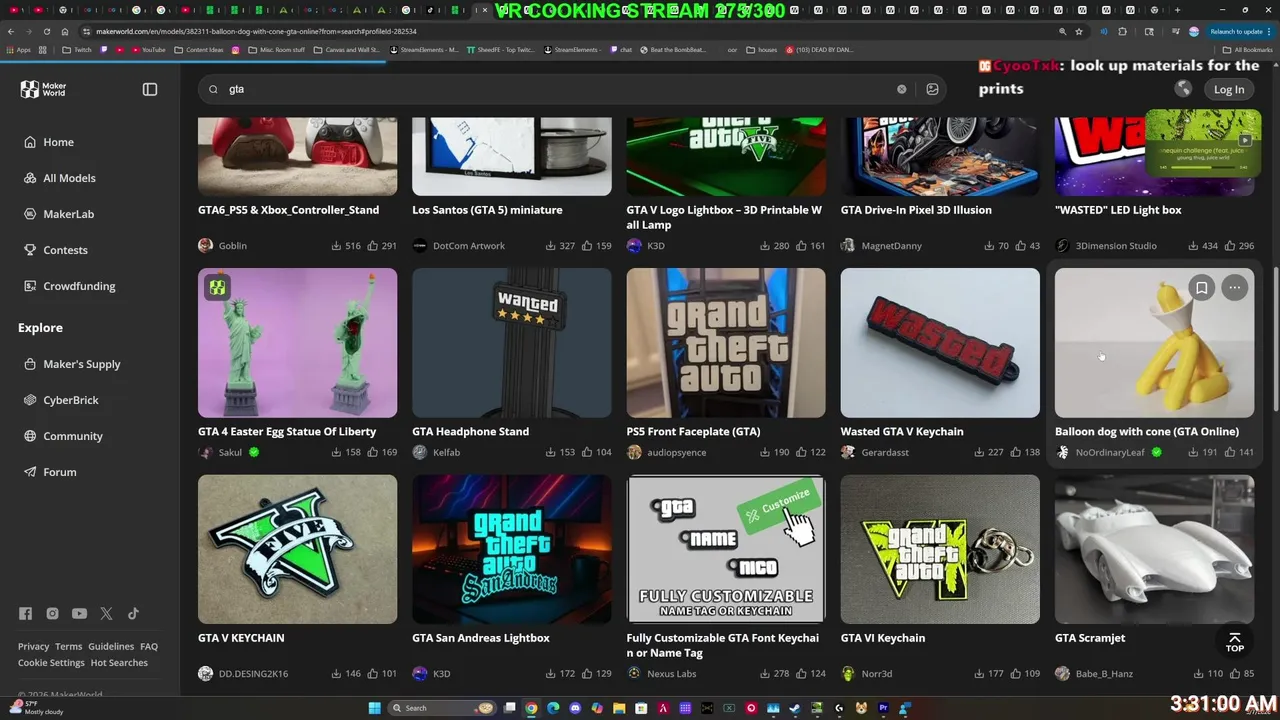Click the Chrome address bar URL
Viewport: 1280px width, 720px height.
(256, 31)
